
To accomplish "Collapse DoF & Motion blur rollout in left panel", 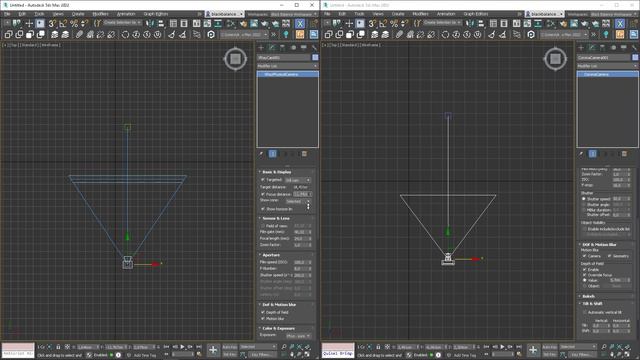I will 279,305.
